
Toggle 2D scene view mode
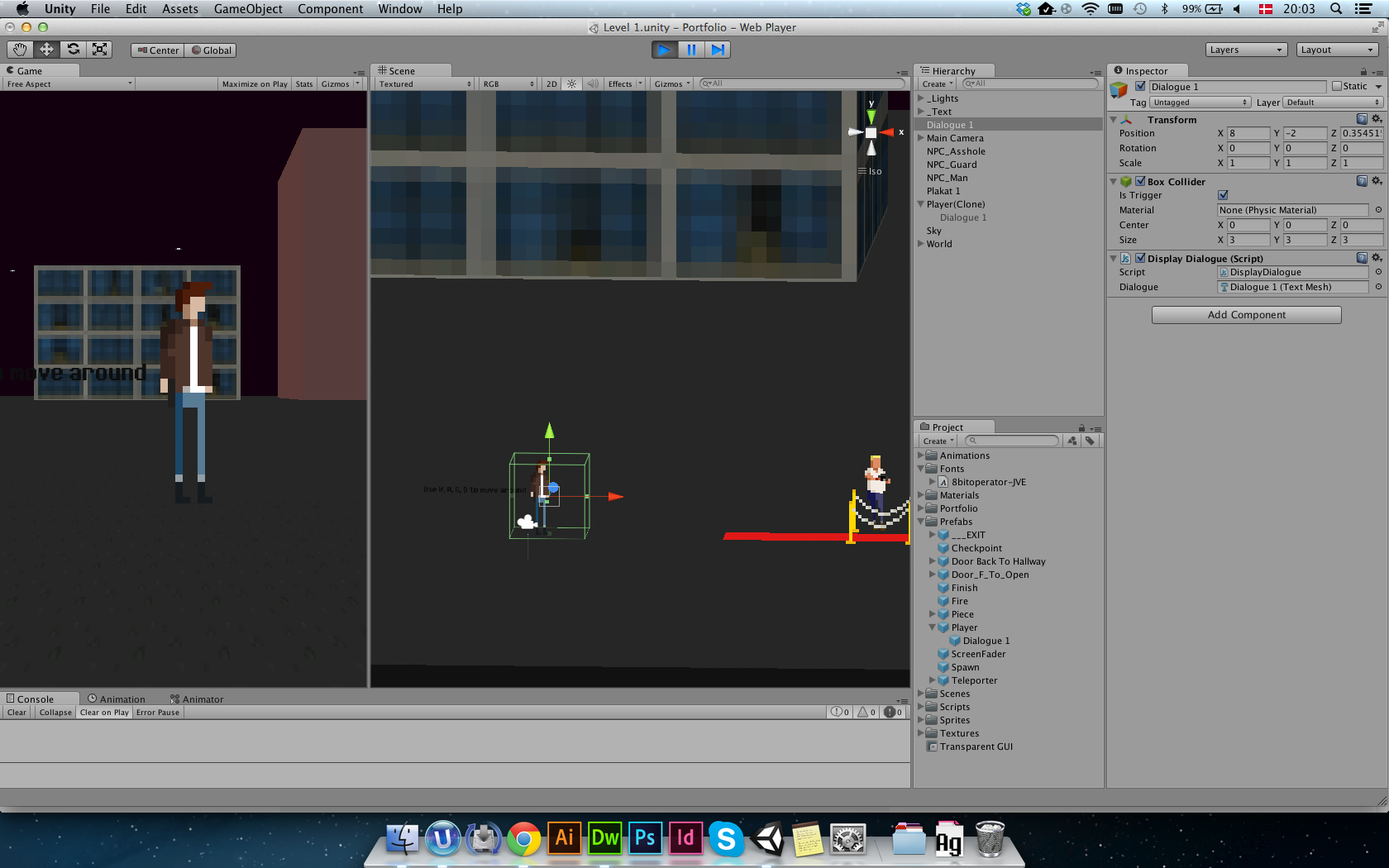click(551, 83)
